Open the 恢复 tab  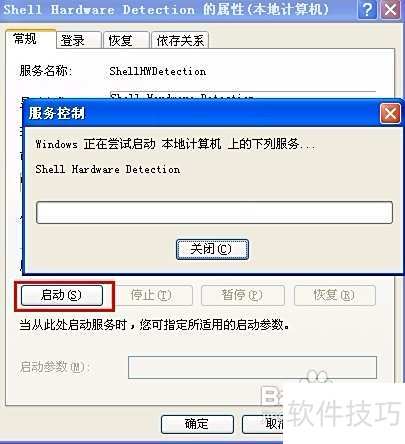[x=121, y=41]
